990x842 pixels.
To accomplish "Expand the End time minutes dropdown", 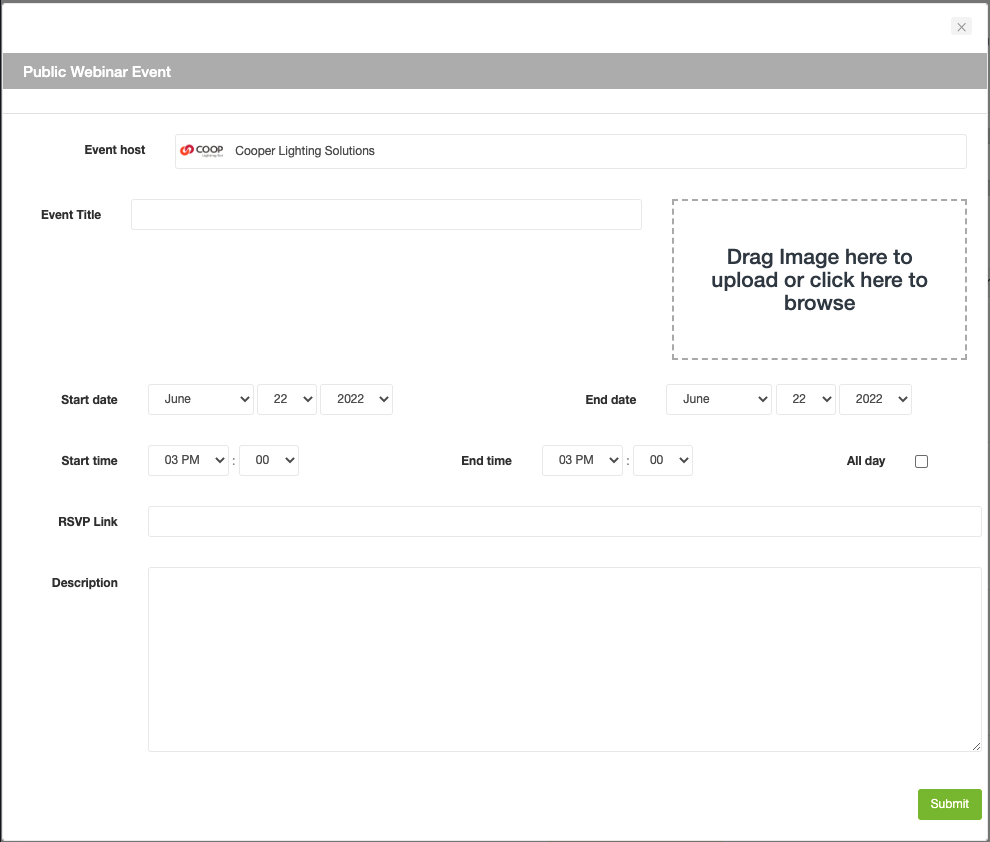I will coord(663,460).
